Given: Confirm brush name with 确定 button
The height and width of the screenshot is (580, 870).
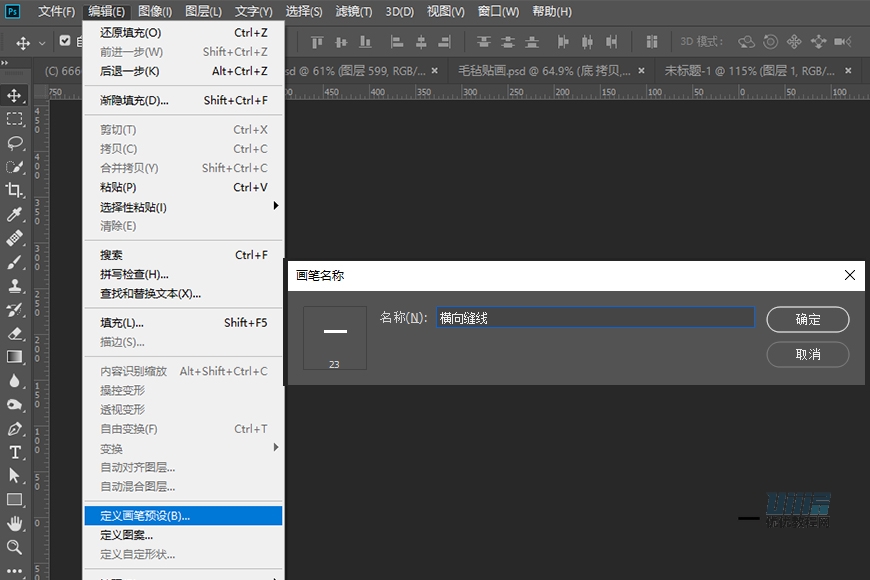Looking at the screenshot, I should pyautogui.click(x=807, y=320).
